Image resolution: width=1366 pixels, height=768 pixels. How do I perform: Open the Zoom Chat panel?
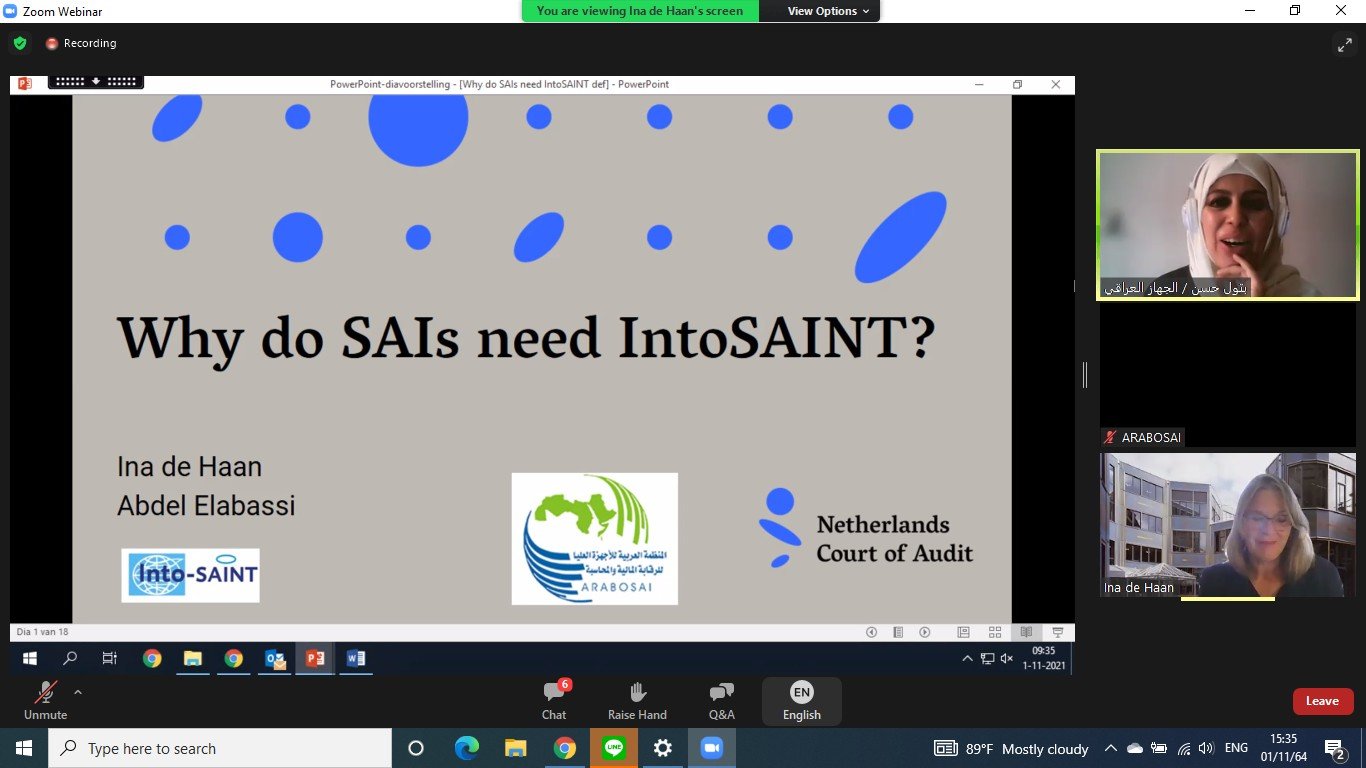(x=554, y=701)
